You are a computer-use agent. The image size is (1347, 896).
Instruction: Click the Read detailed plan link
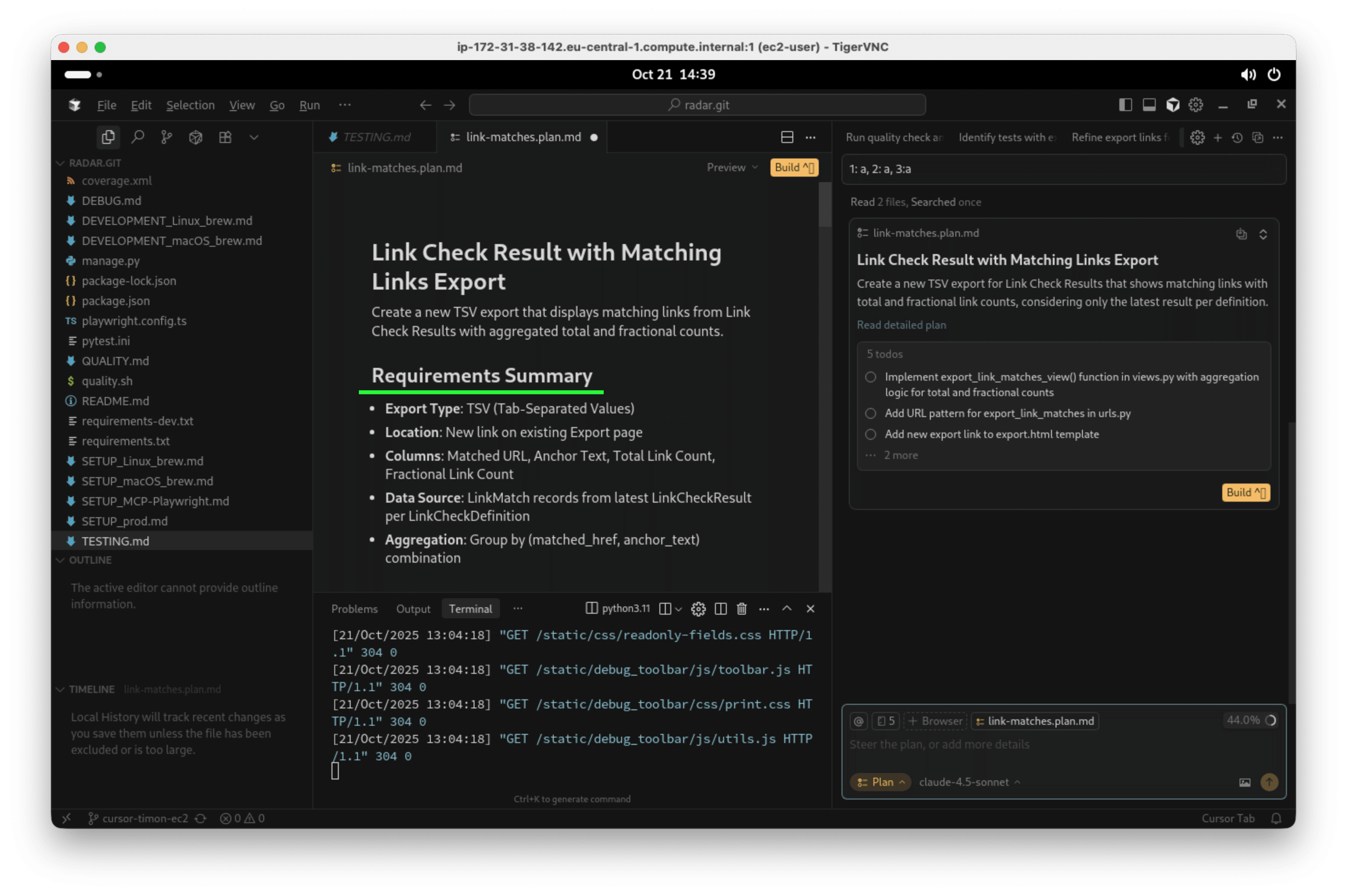coord(901,325)
